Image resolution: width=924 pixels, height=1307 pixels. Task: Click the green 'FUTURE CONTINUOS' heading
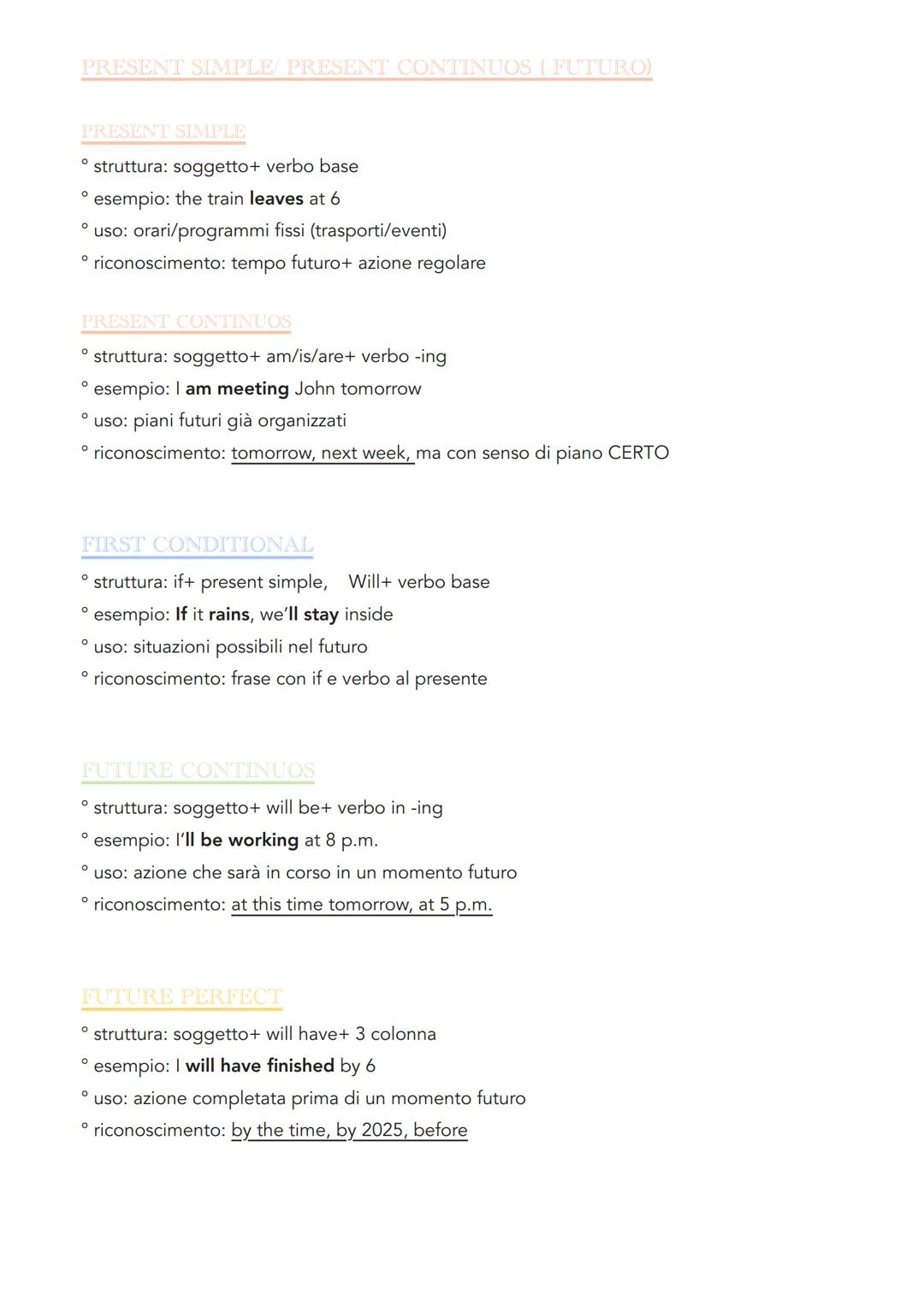198,770
